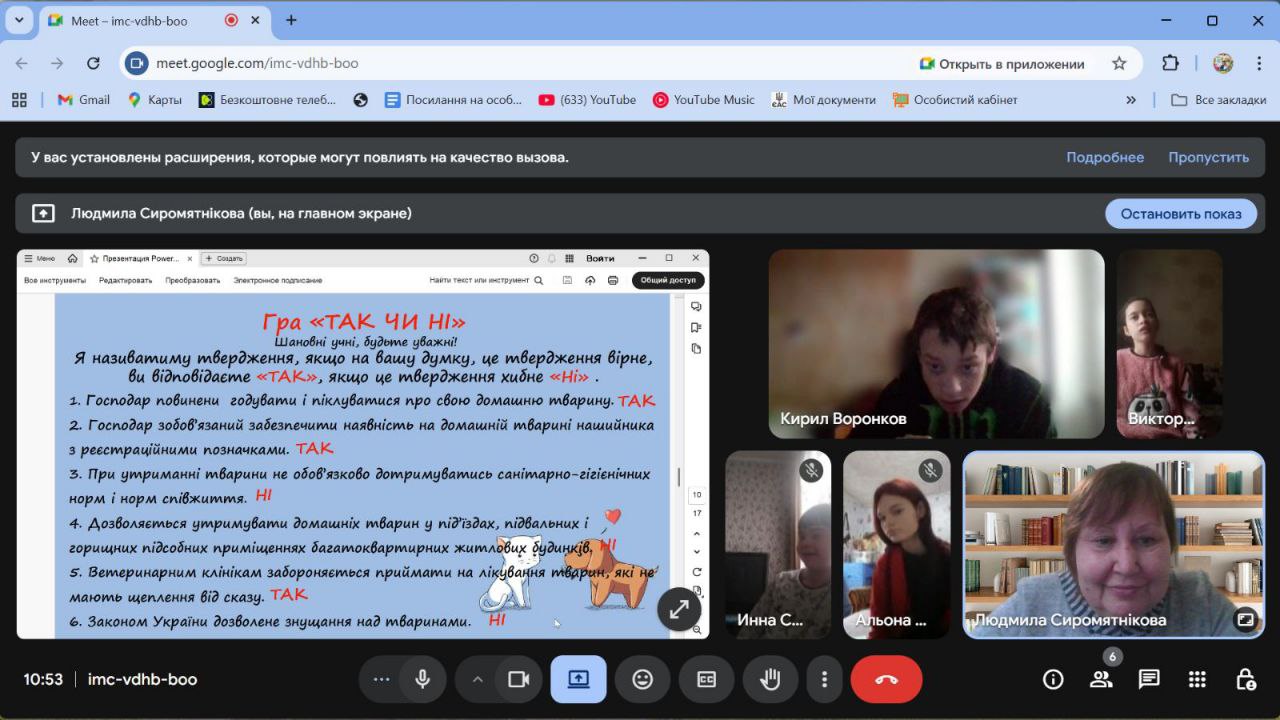Click the Подробнее link

(1104, 157)
